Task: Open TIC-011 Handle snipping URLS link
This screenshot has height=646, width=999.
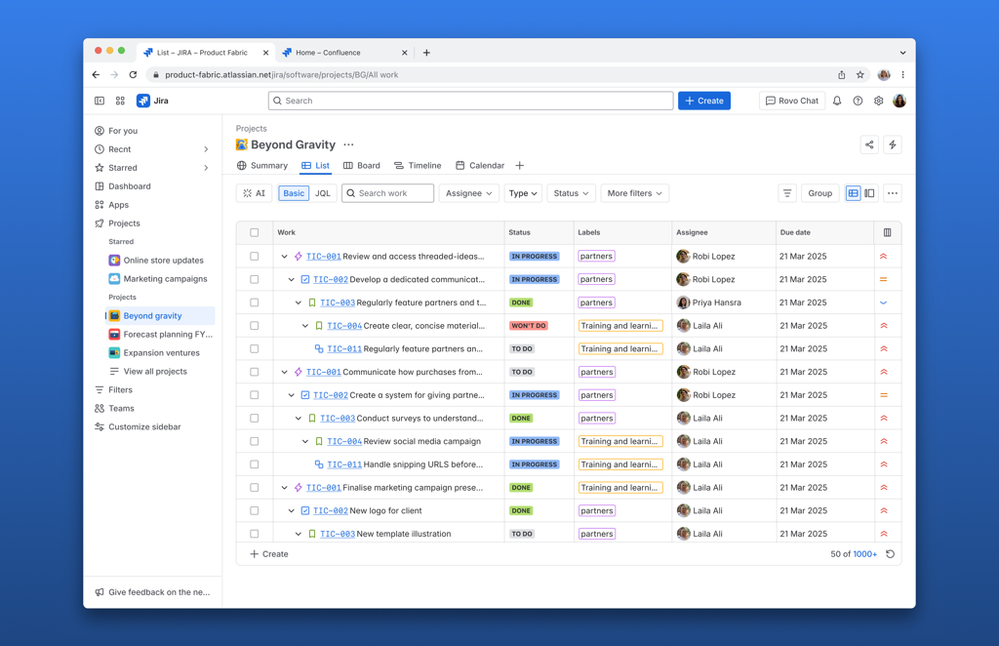Action: point(344,464)
